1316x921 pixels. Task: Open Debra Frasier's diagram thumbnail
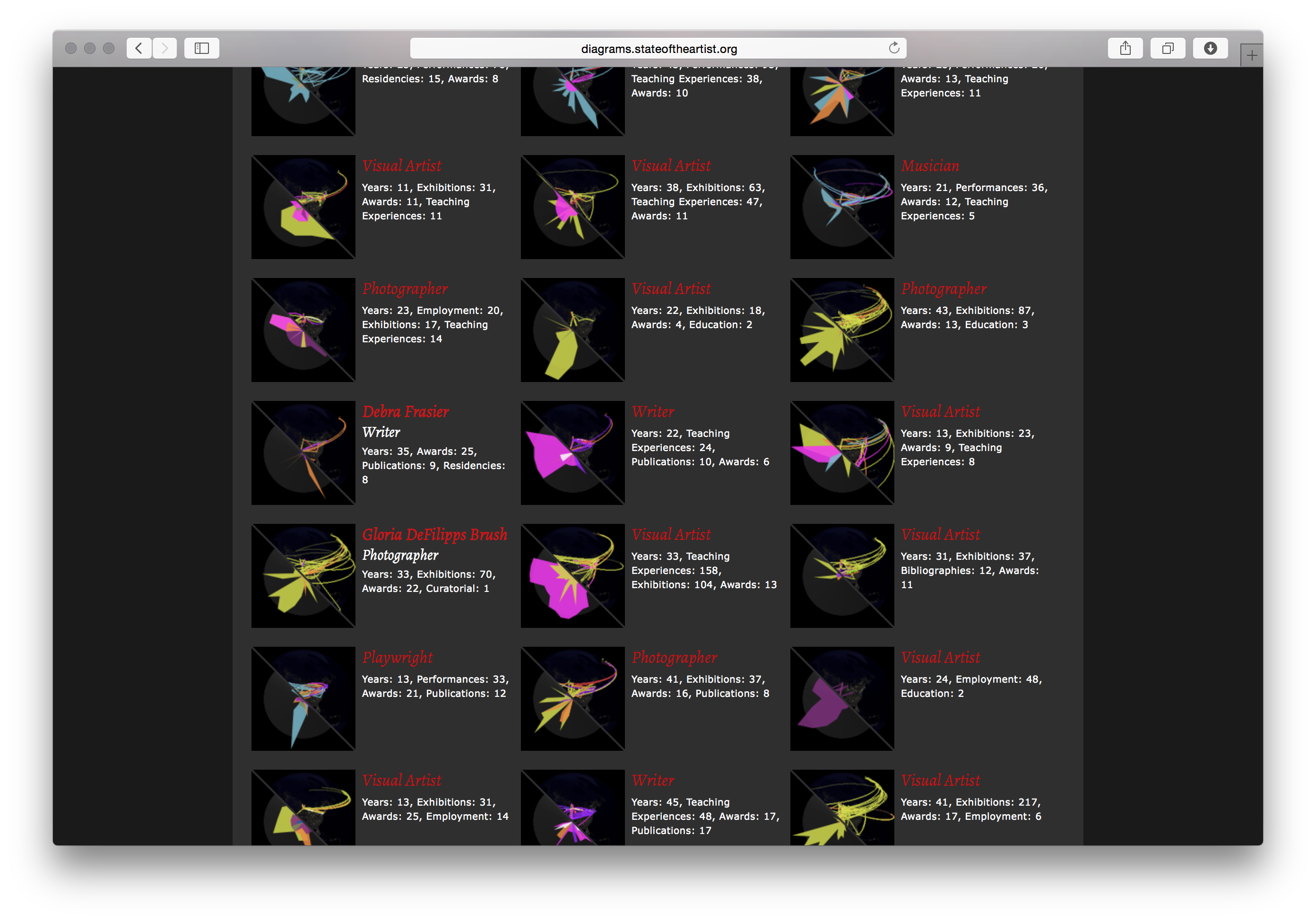point(303,453)
